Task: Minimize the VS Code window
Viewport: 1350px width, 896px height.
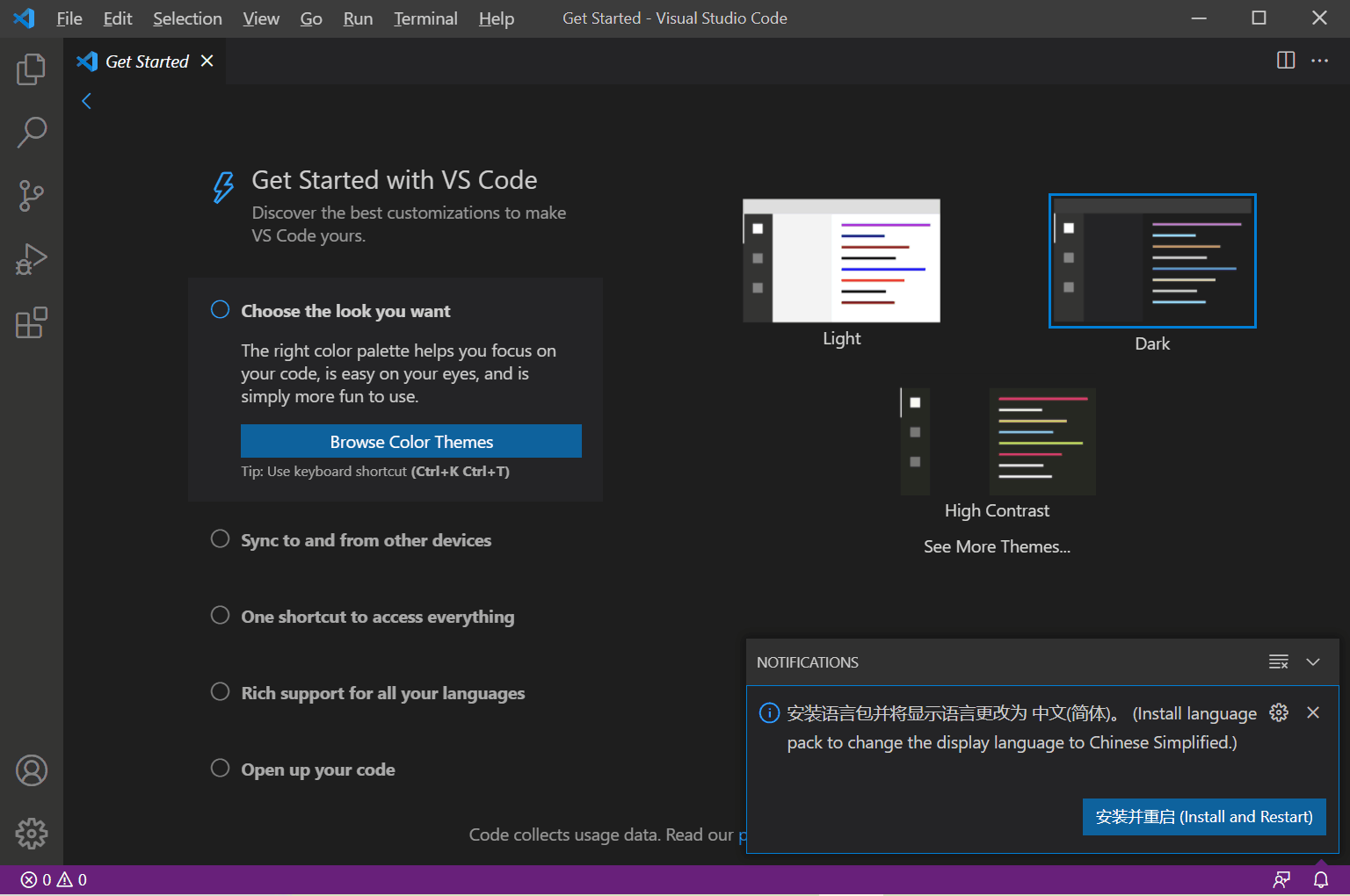Action: tap(1199, 18)
